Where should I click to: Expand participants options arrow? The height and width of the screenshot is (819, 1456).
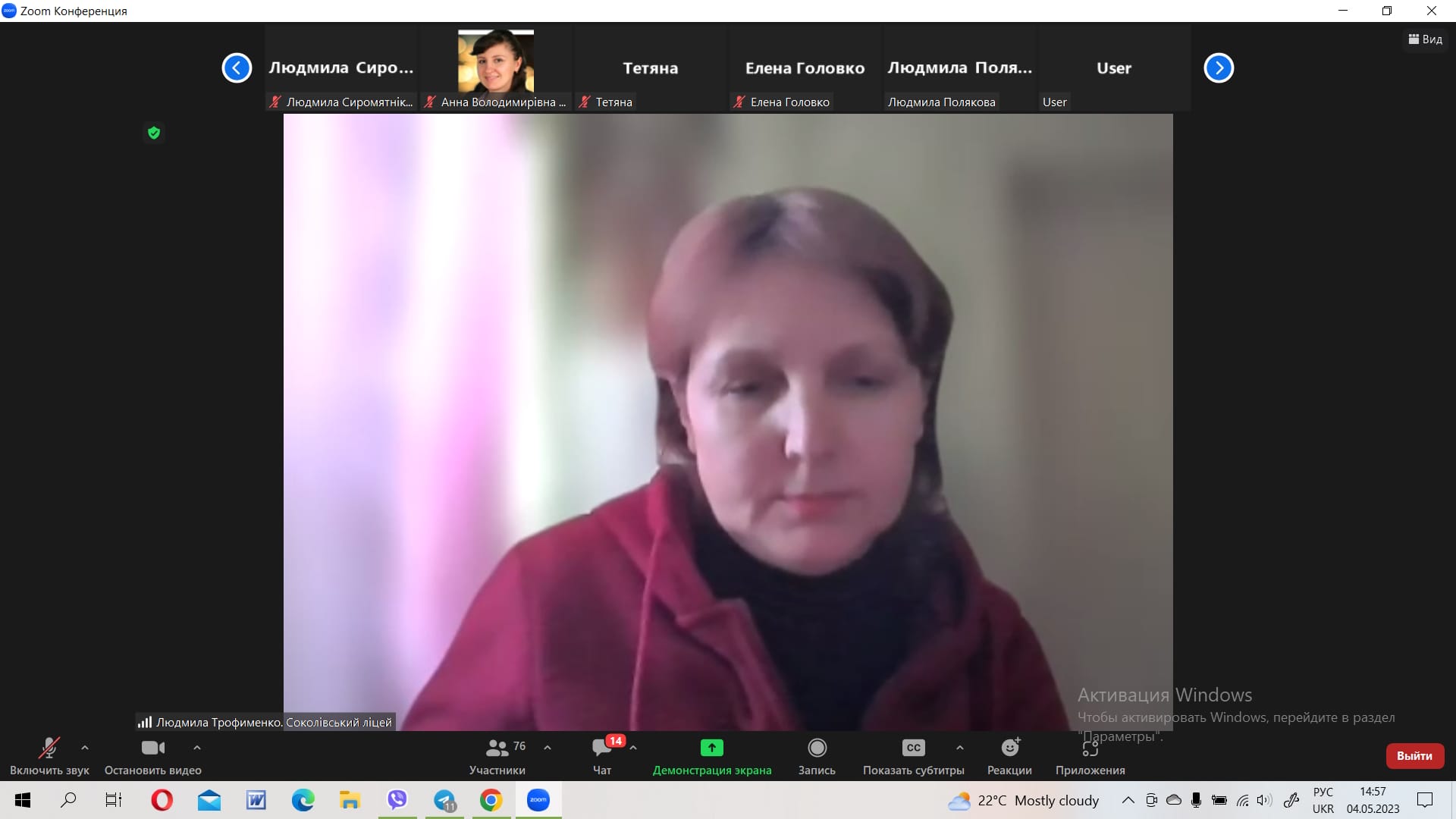[548, 748]
